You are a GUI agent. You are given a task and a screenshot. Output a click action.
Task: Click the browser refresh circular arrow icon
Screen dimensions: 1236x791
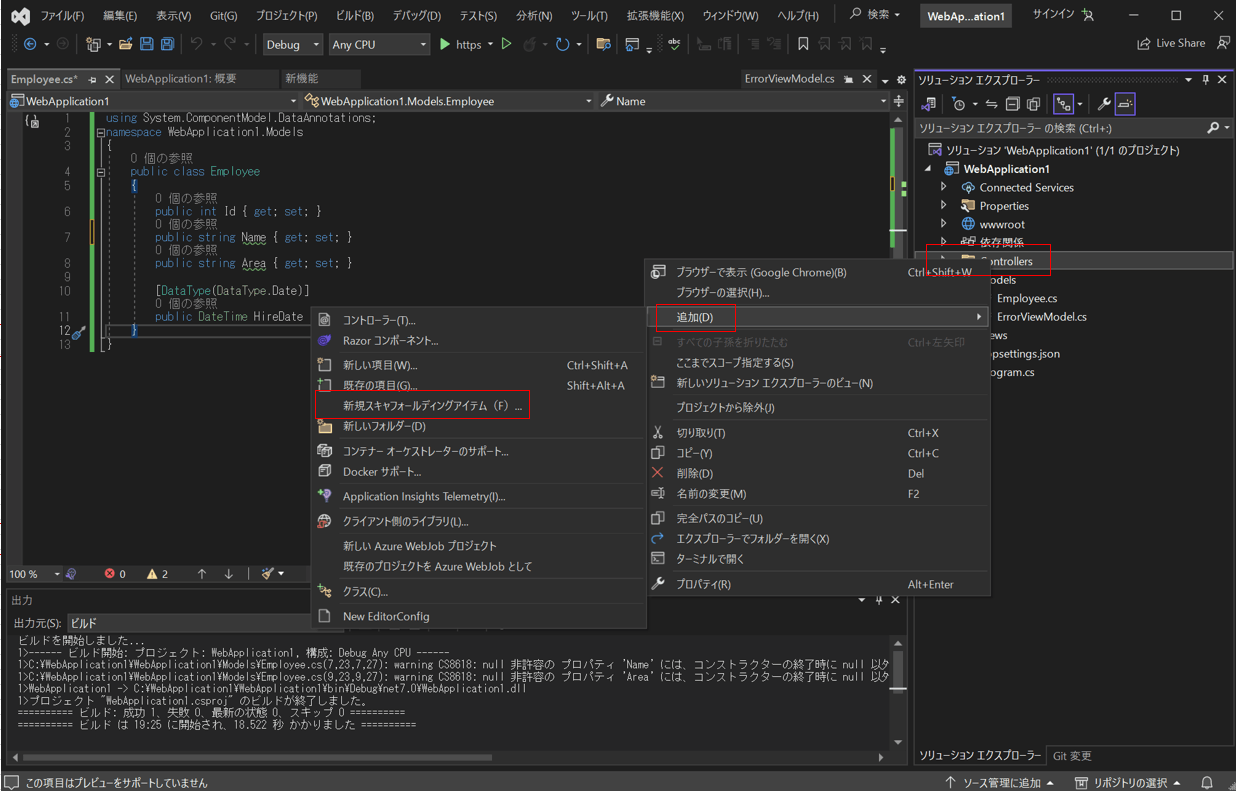(x=562, y=44)
